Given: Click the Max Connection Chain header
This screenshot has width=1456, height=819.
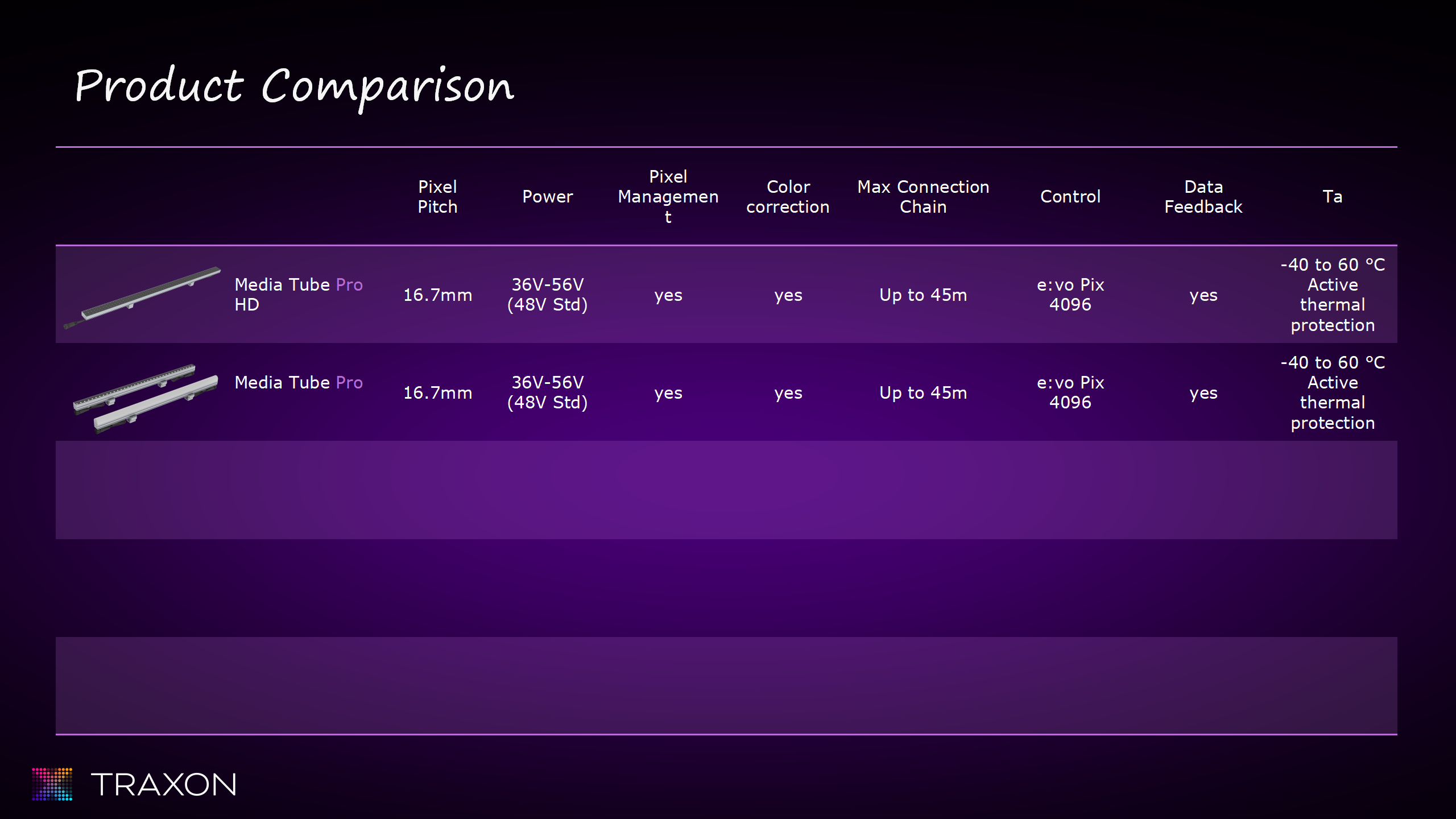Looking at the screenshot, I should tap(923, 197).
